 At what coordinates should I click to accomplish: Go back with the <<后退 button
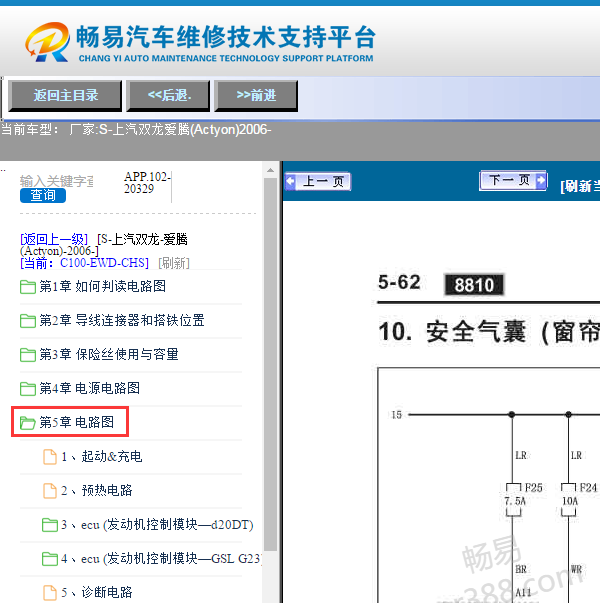point(168,95)
